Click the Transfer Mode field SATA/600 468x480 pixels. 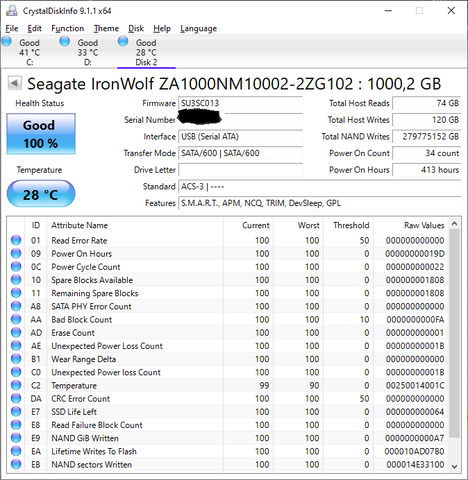pyautogui.click(x=241, y=153)
